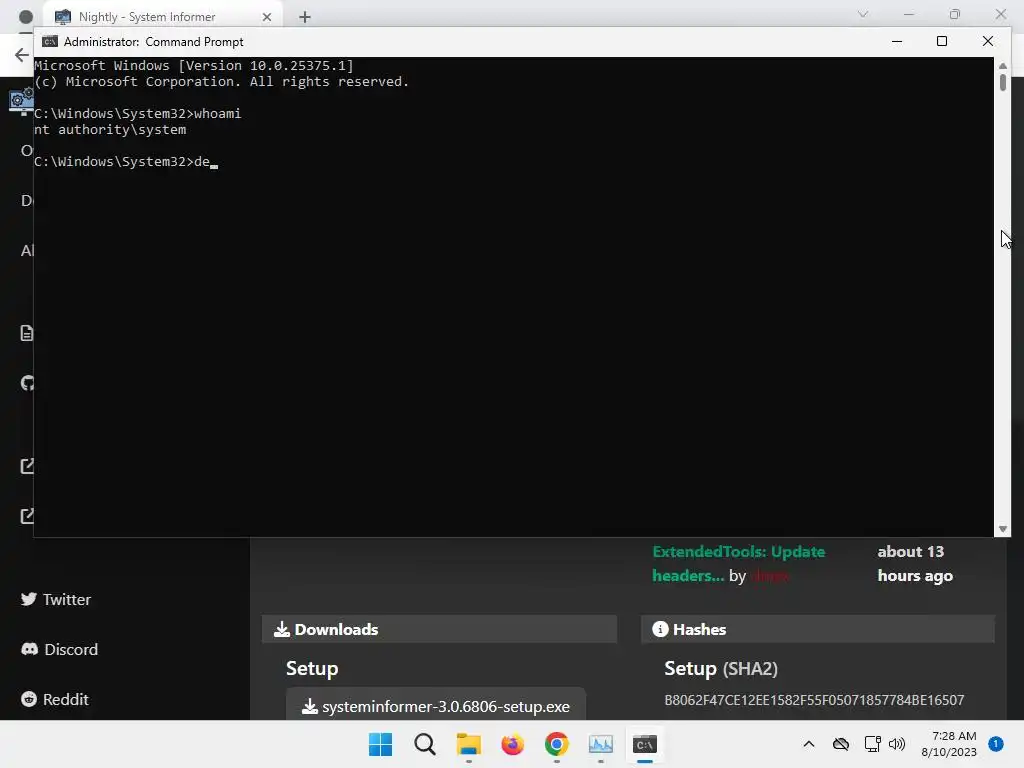Select the Downloads panel header
Image resolution: width=1024 pixels, height=768 pixels.
[x=439, y=629]
